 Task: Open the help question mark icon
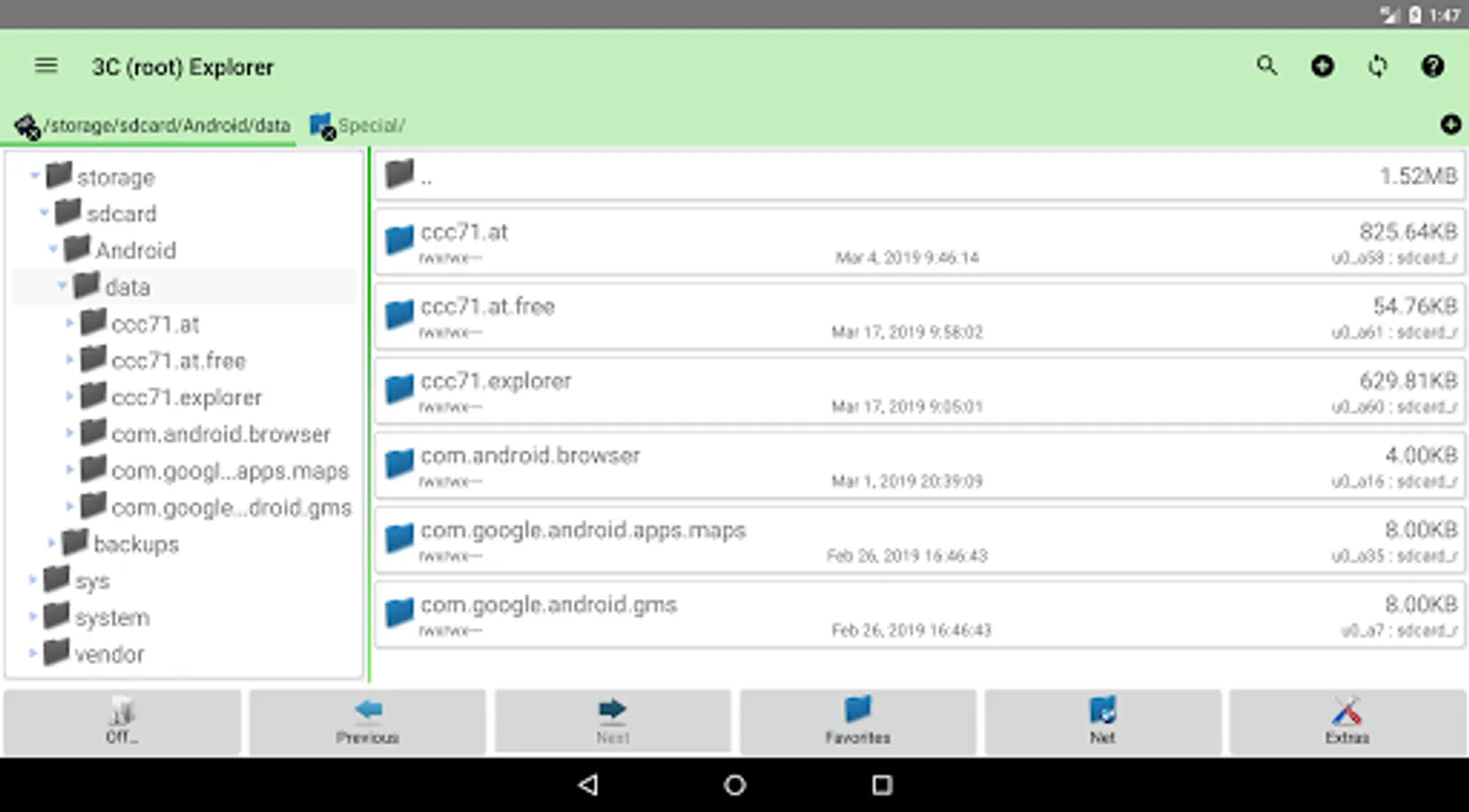coord(1432,66)
